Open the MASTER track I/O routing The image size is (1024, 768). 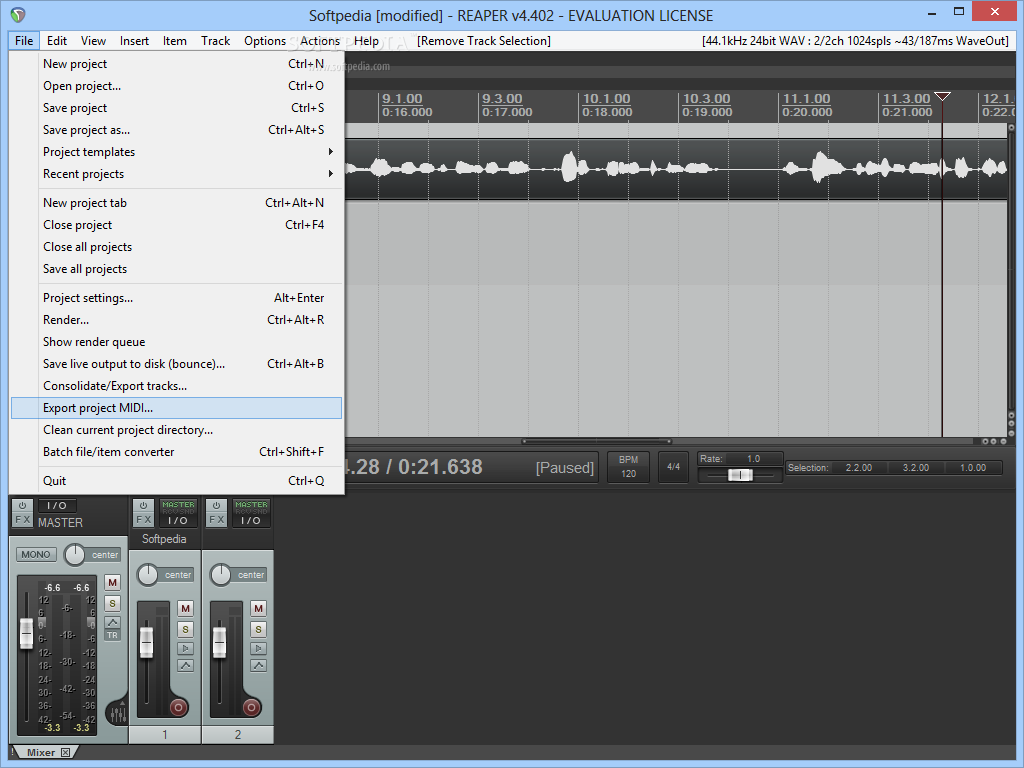(x=57, y=505)
